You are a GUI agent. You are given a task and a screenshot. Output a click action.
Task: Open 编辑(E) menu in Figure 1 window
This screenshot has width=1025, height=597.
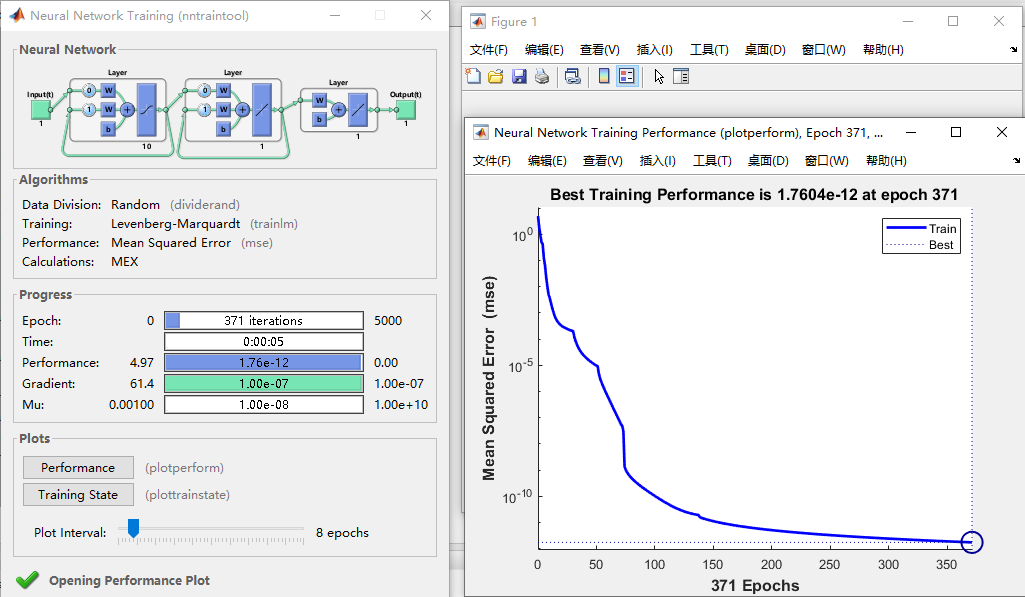point(544,50)
